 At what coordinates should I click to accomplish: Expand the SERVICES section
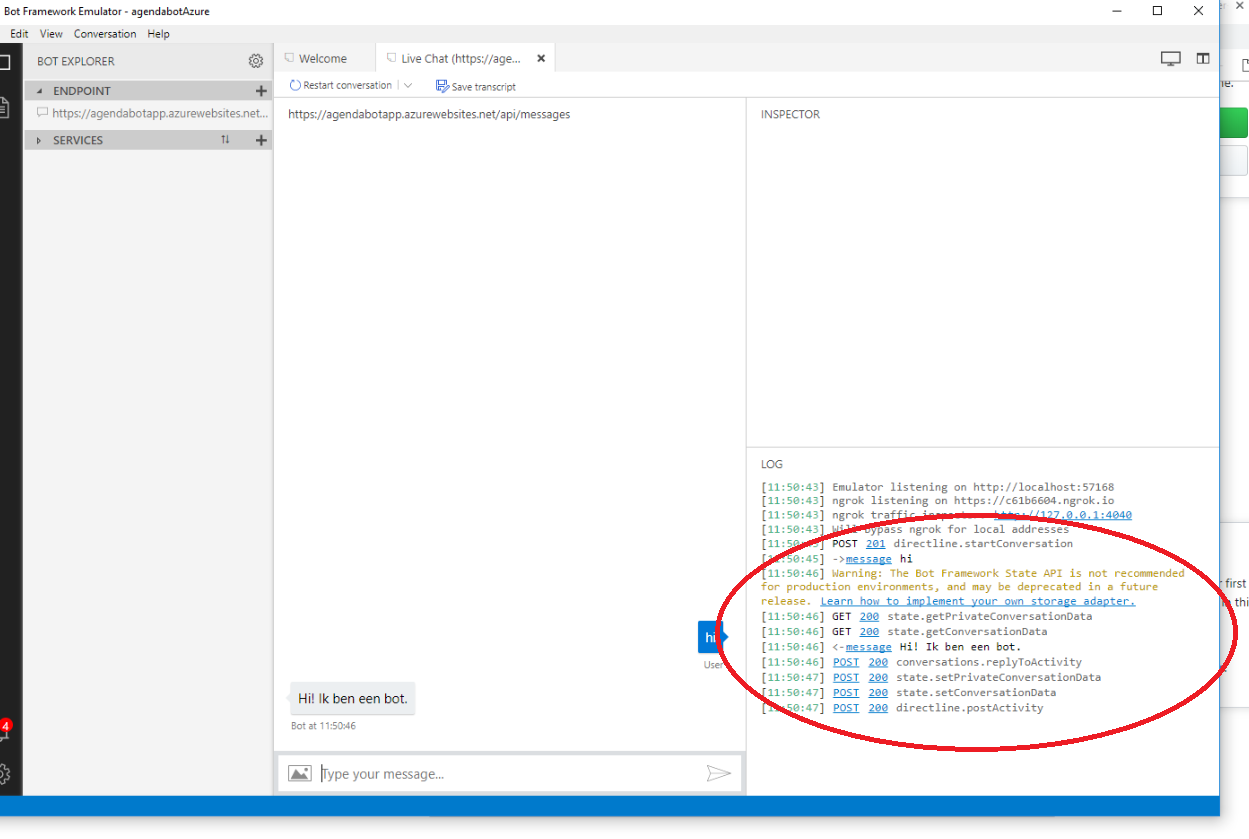(40, 140)
